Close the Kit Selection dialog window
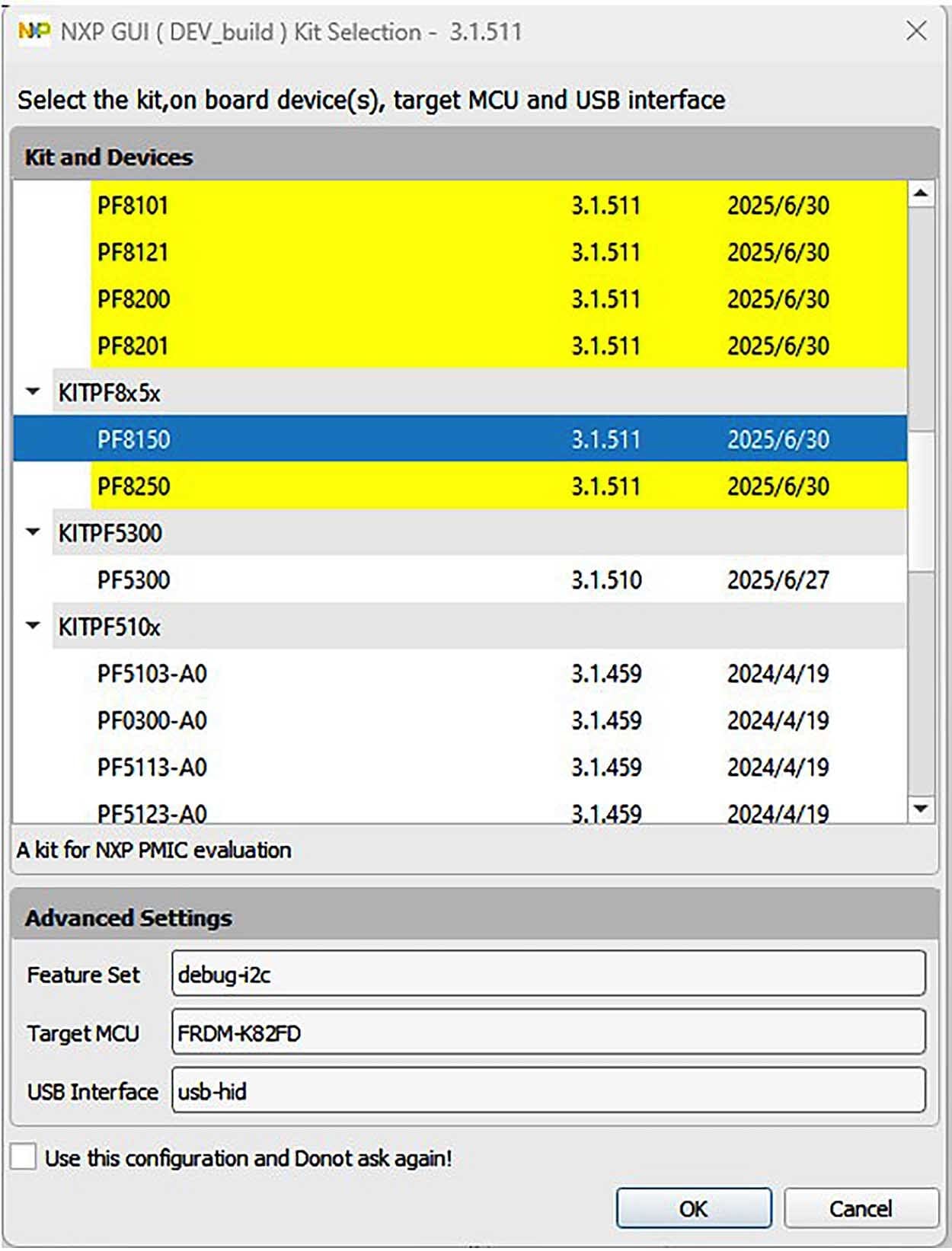The image size is (952, 1251). click(916, 31)
